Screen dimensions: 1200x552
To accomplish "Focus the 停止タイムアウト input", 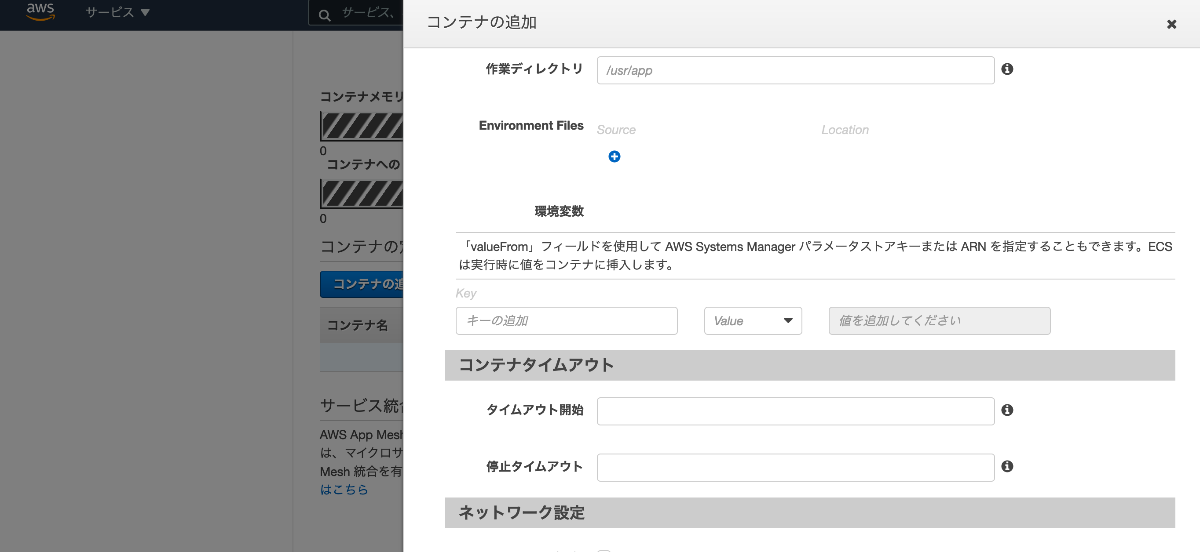I will [795, 467].
